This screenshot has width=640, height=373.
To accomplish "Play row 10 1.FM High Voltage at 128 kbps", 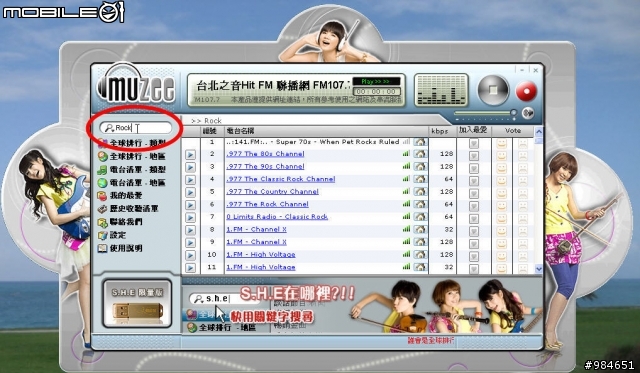I will pos(190,255).
